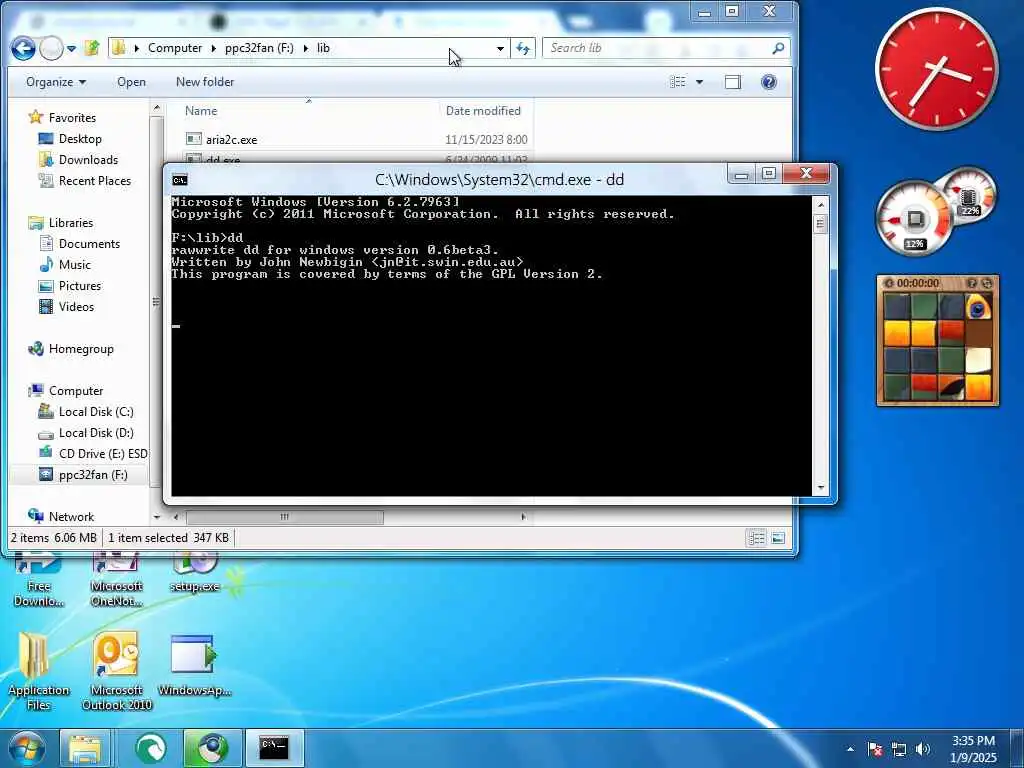Screen dimensions: 1024x768
Task: Click the Explorer Forward arrow button
Action: (x=51, y=48)
